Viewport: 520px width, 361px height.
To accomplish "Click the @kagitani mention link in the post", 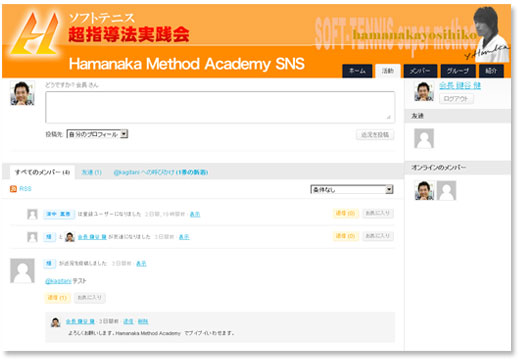I will point(58,281).
